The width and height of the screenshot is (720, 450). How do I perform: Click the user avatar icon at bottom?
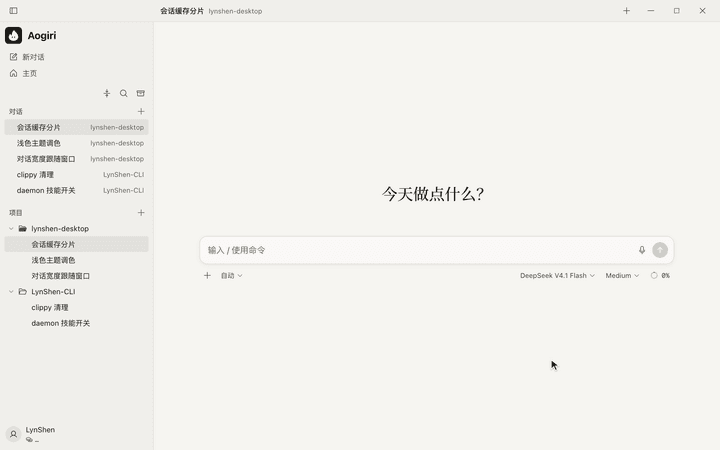(x=13, y=434)
